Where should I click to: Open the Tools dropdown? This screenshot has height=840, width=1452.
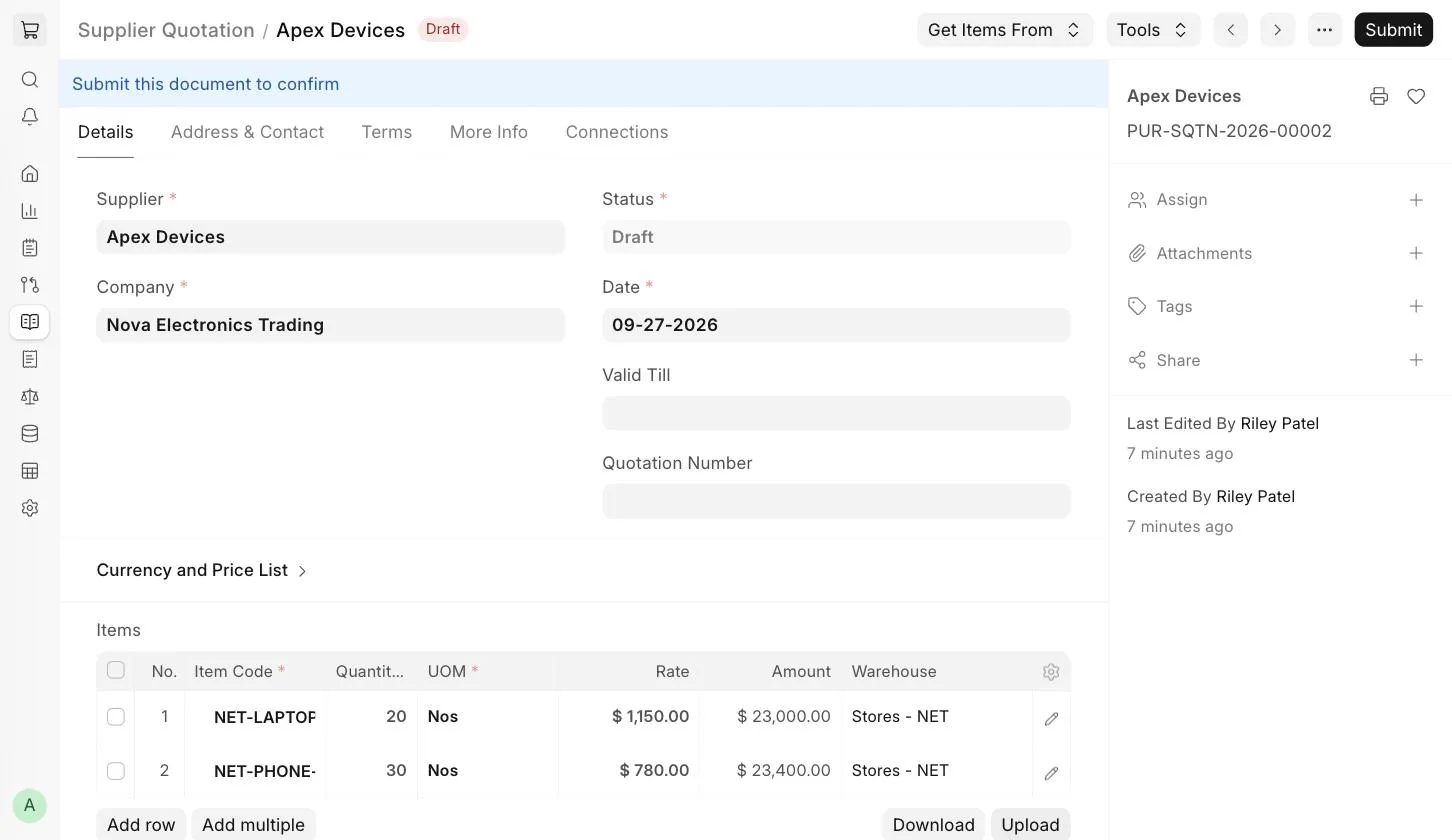(x=1153, y=30)
